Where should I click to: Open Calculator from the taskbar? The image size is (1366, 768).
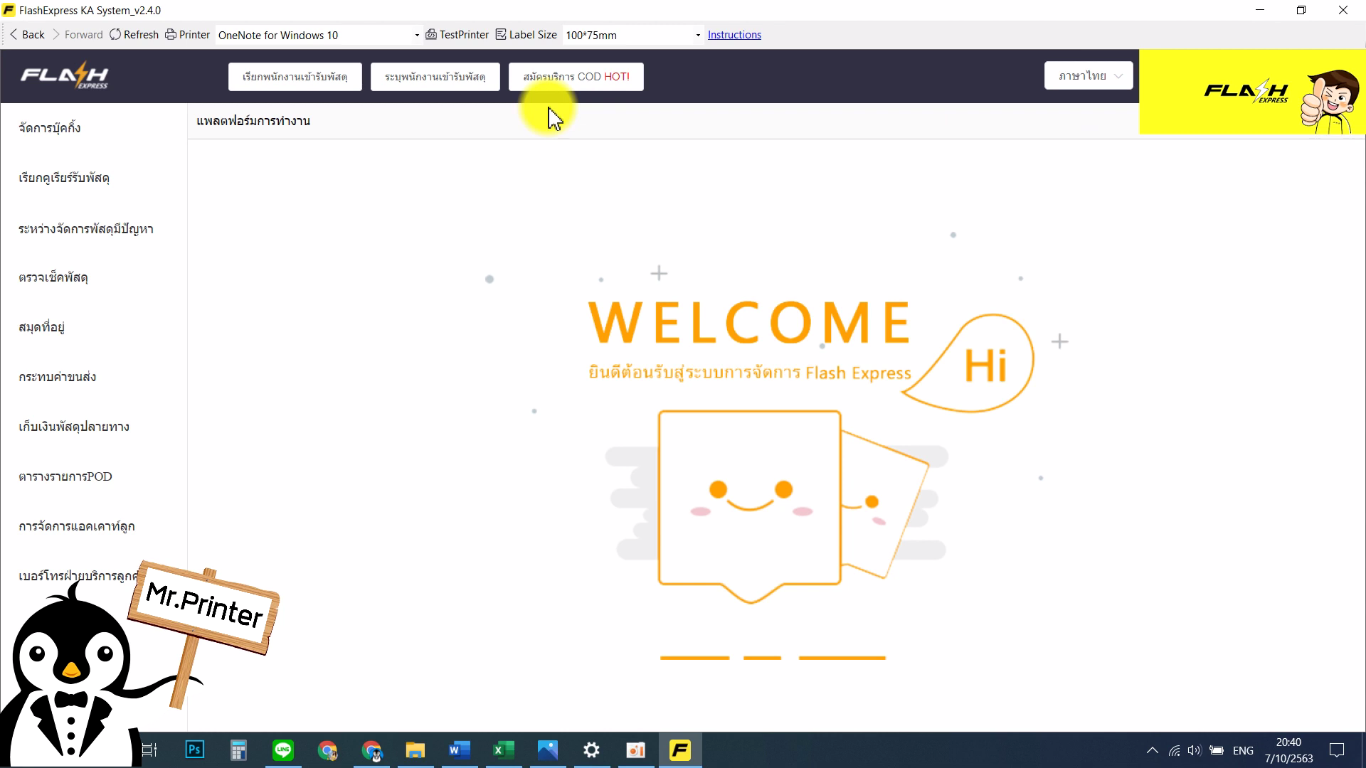[238, 750]
